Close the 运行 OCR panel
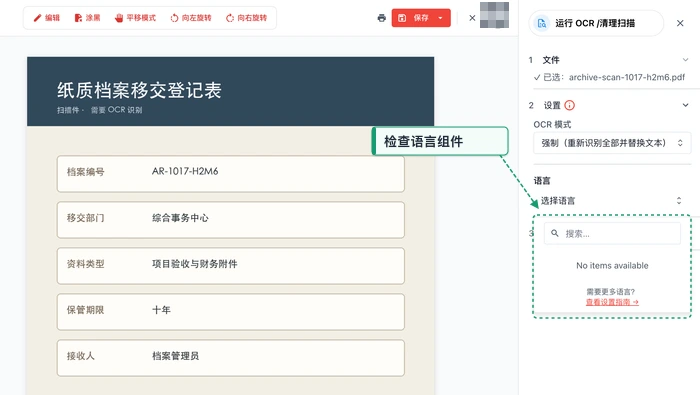 tap(680, 23)
